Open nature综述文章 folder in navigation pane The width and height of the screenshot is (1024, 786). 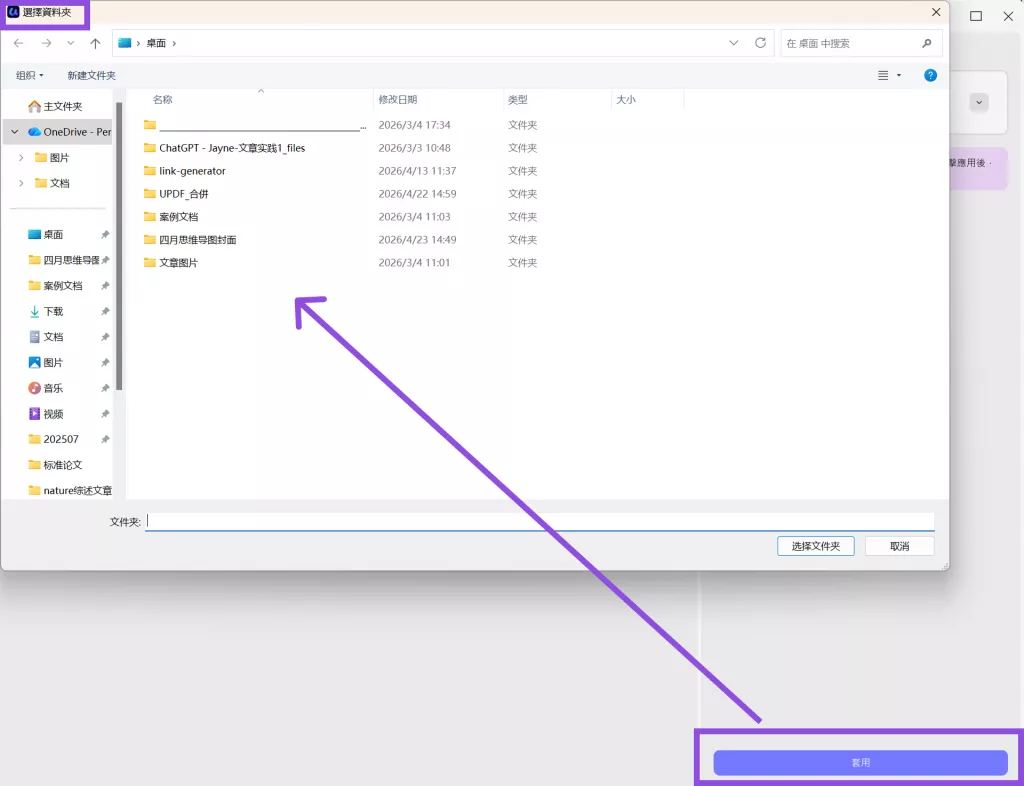(70, 490)
